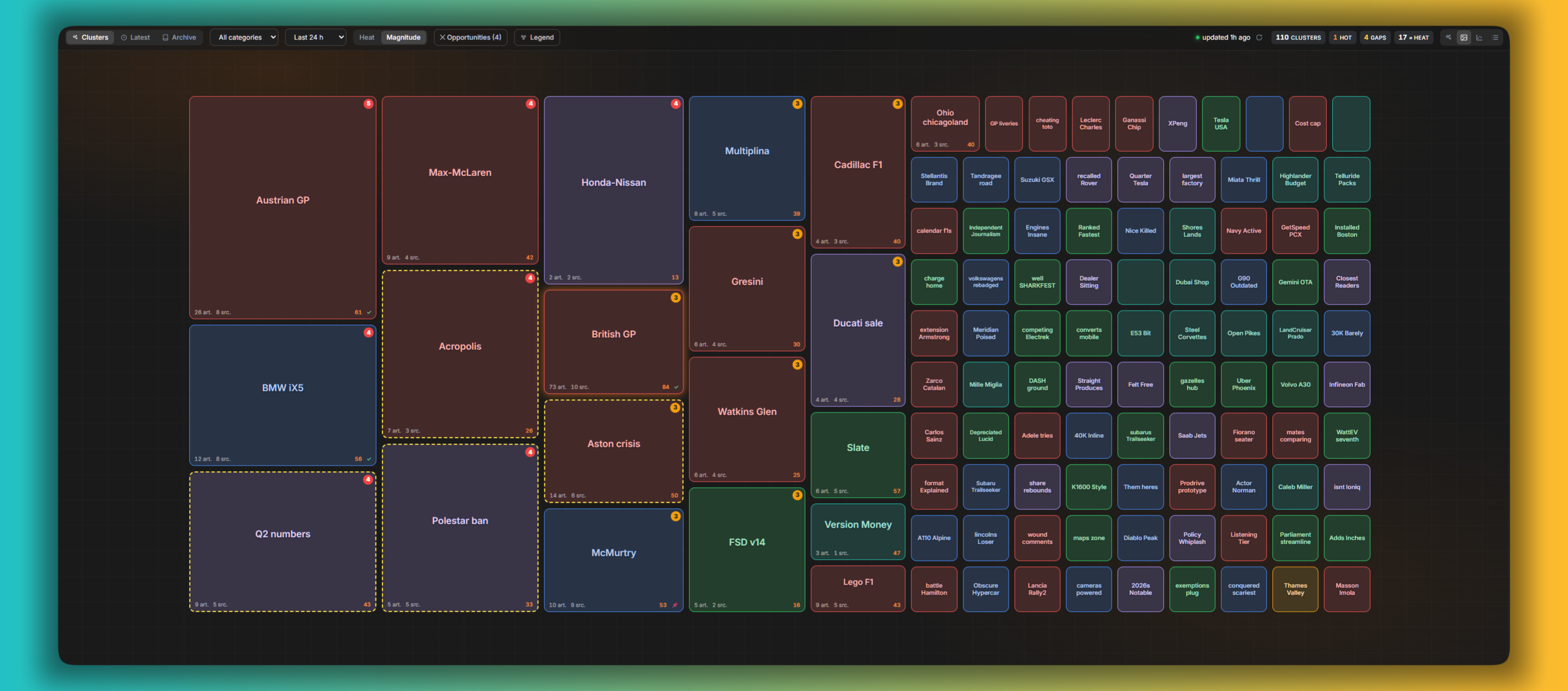Click the orange 3 badge on FSD v14
The width and height of the screenshot is (1568, 691).
click(x=797, y=495)
